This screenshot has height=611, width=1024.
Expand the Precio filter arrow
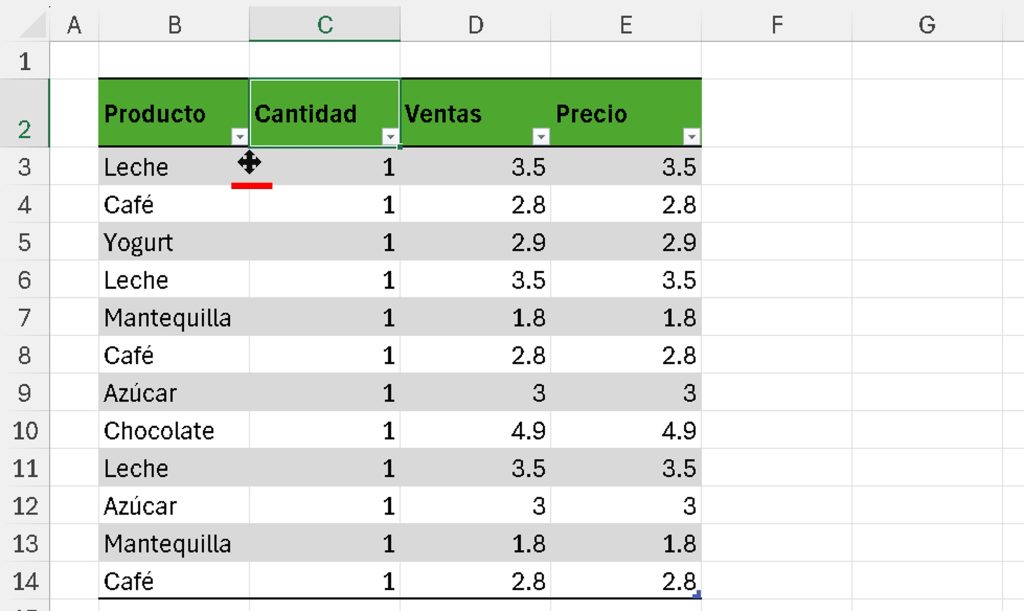click(x=691, y=137)
